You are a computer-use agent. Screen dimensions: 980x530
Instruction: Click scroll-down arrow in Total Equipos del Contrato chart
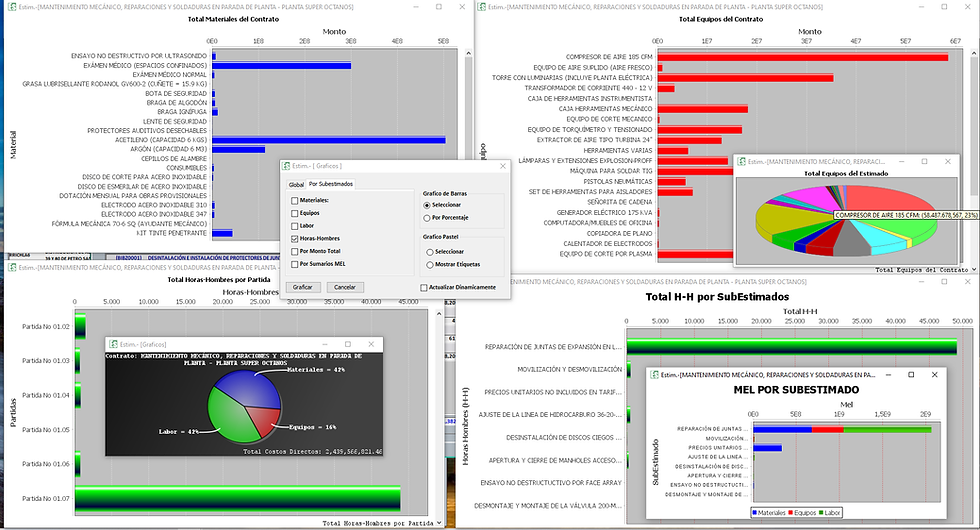point(974,270)
